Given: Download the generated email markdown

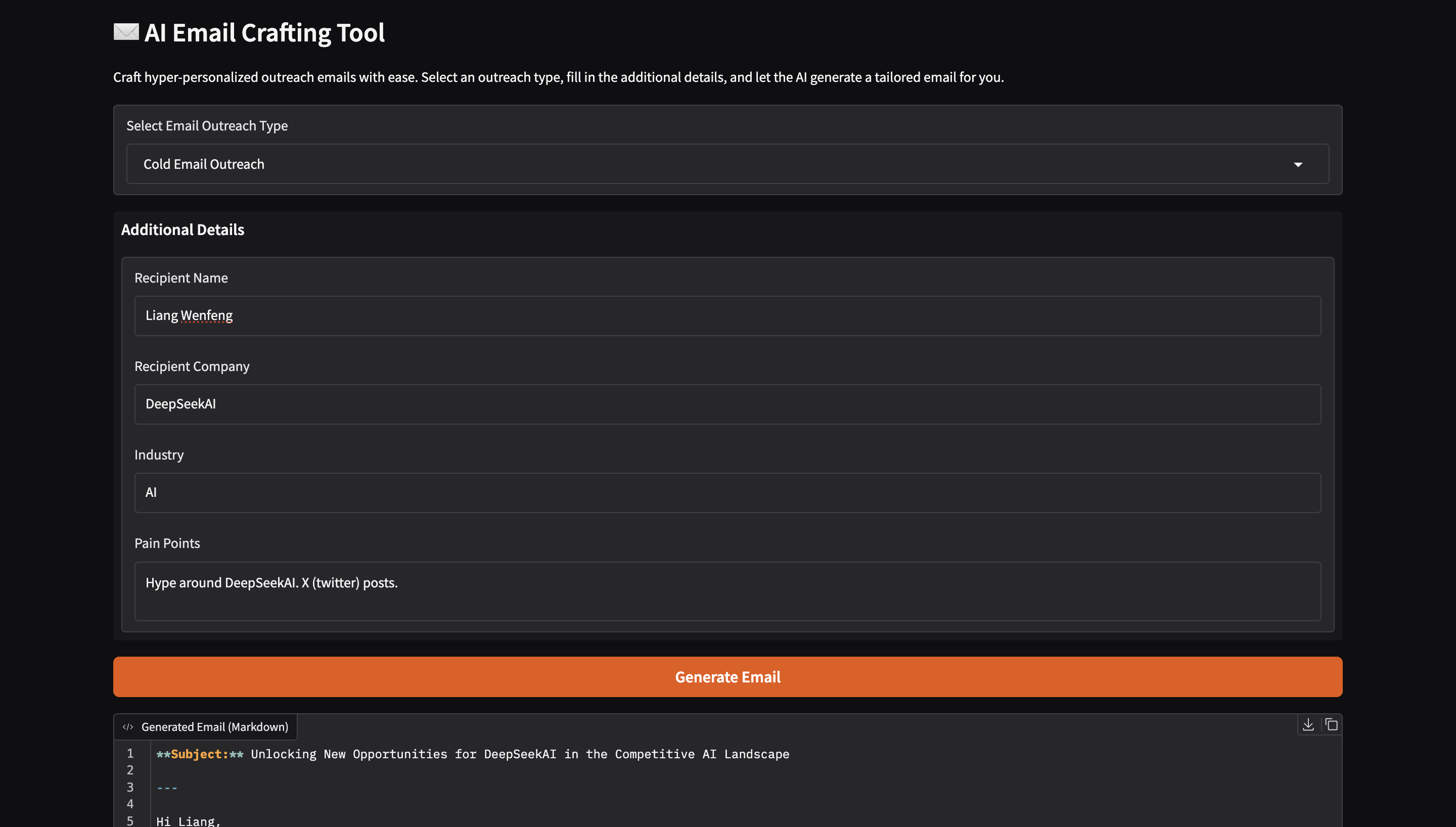Looking at the screenshot, I should pyautogui.click(x=1308, y=725).
